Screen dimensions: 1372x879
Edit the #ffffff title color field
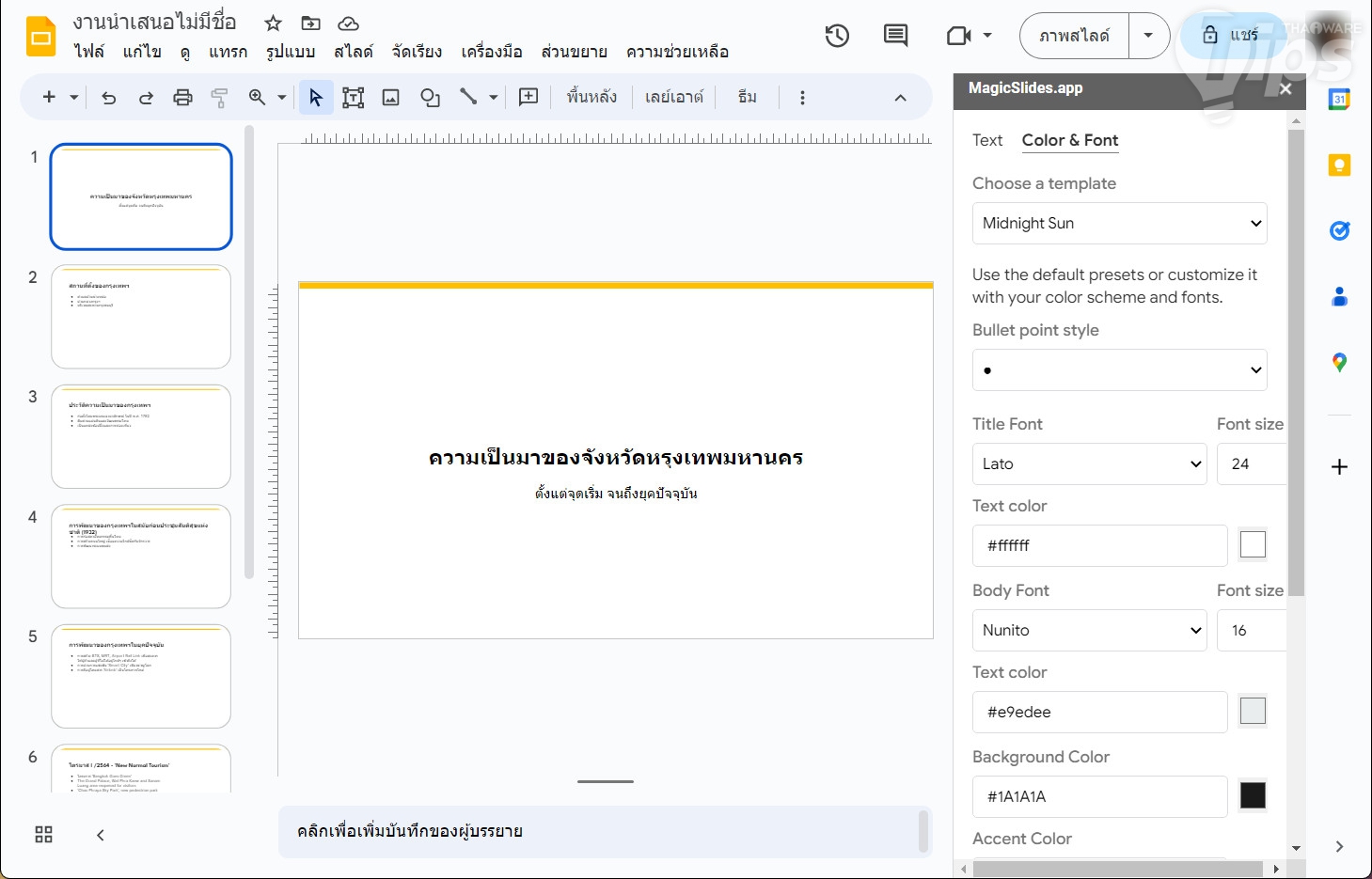[1100, 545]
